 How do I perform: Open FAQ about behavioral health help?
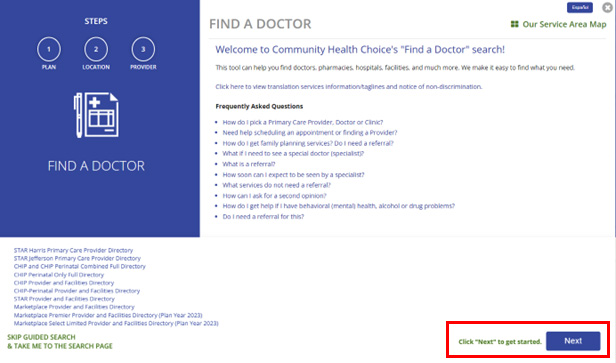coord(339,206)
